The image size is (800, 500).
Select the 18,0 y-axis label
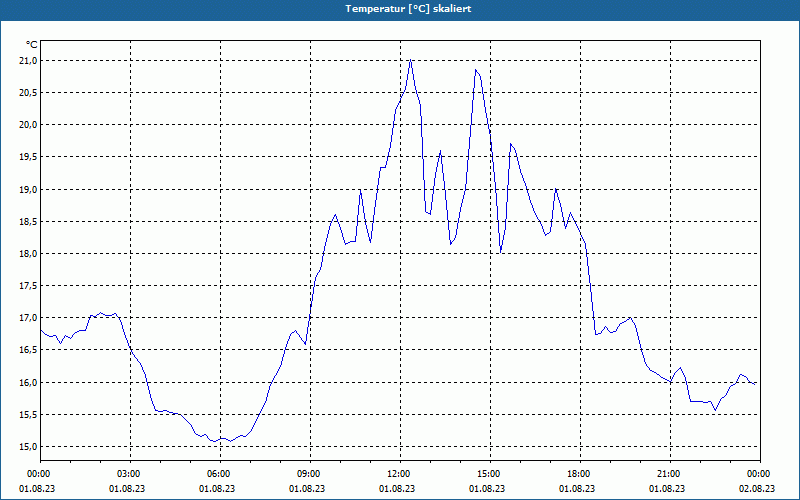(28, 254)
